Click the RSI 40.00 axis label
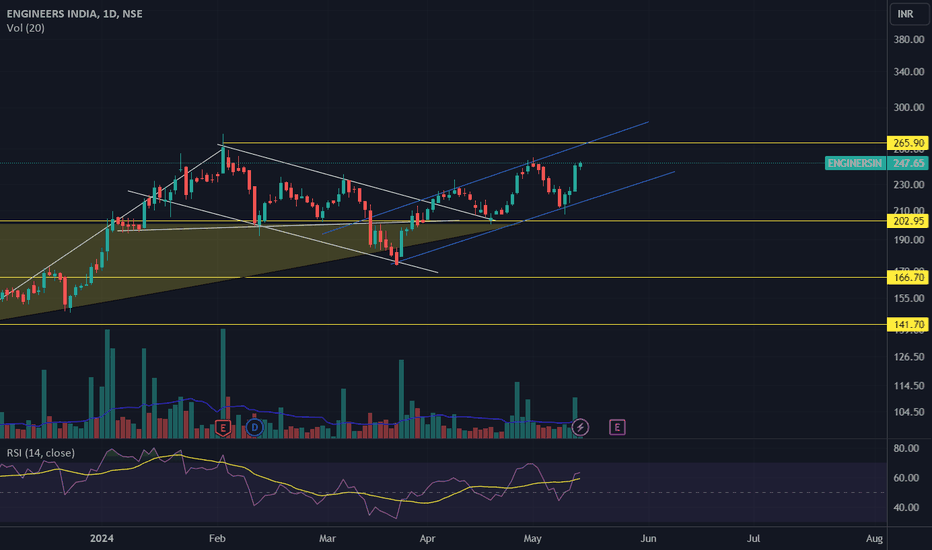The image size is (932, 550). [906, 508]
